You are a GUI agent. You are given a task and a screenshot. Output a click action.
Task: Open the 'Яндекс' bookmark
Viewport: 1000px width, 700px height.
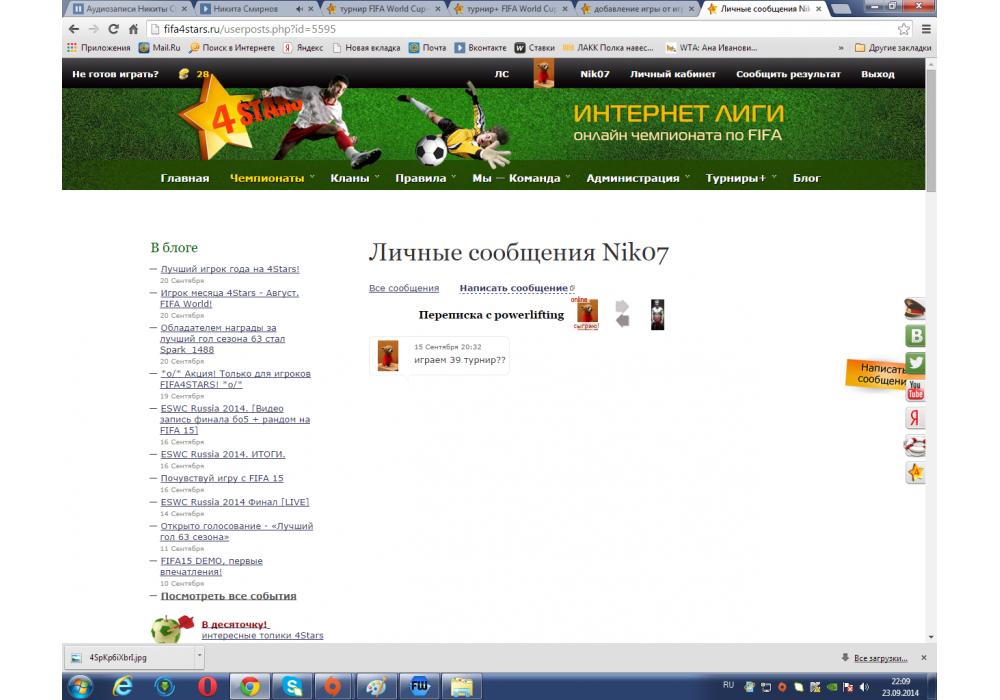click(304, 48)
